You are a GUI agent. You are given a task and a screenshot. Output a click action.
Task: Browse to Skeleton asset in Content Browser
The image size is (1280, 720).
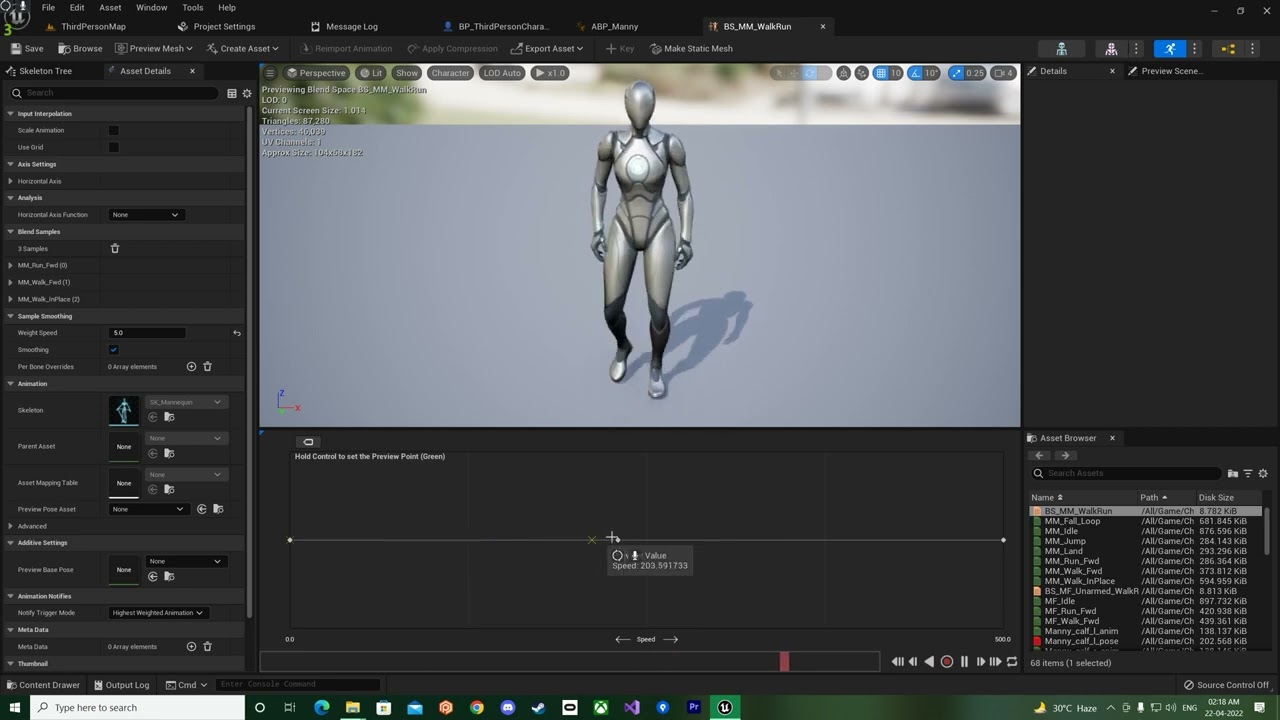169,417
